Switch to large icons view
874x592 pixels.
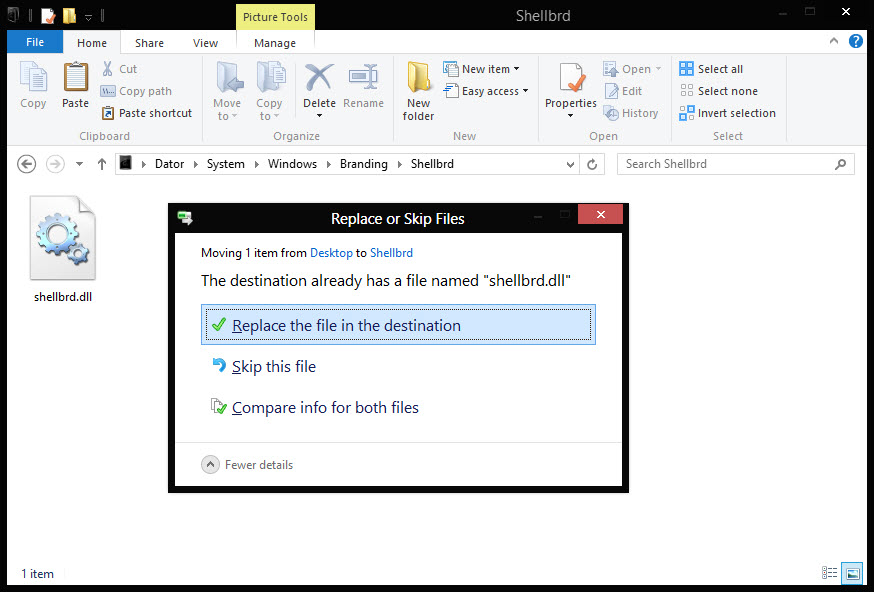coord(852,572)
